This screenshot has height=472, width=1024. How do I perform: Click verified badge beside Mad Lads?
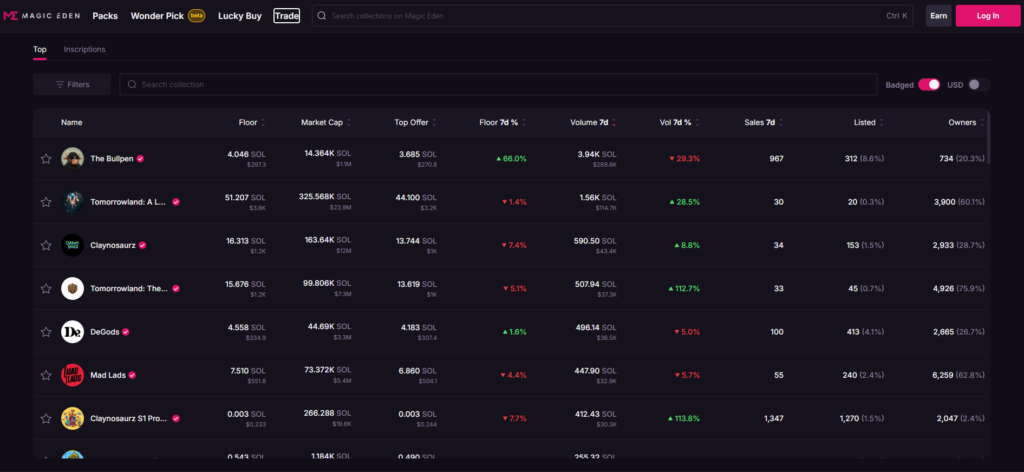tap(132, 375)
